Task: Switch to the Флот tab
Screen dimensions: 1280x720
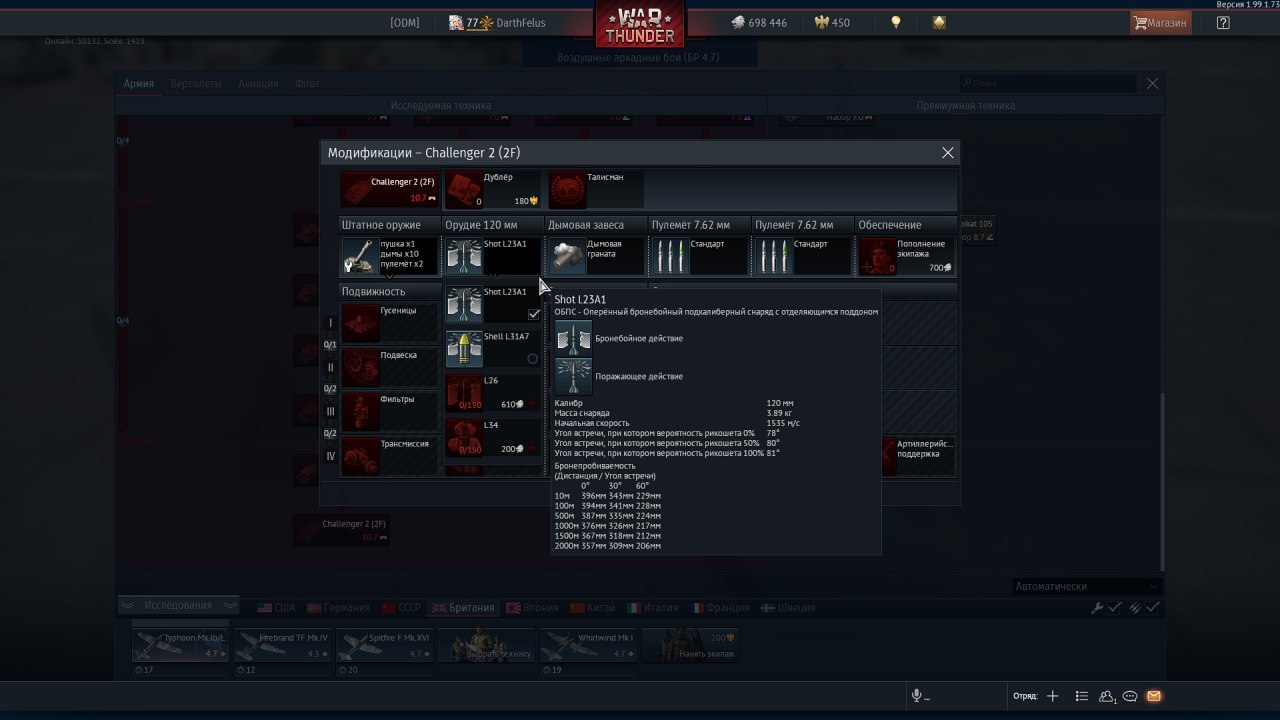Action: pos(307,84)
